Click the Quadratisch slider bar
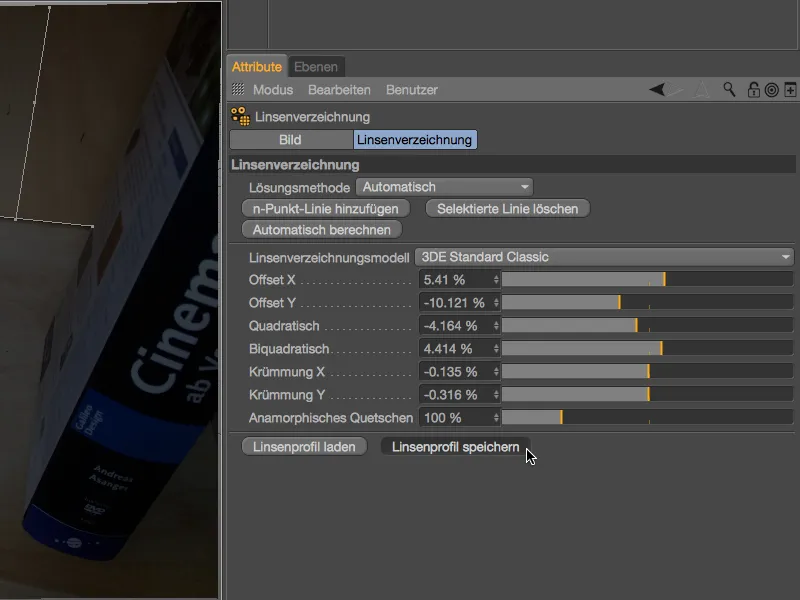Image resolution: width=800 pixels, height=600 pixels. (647, 325)
